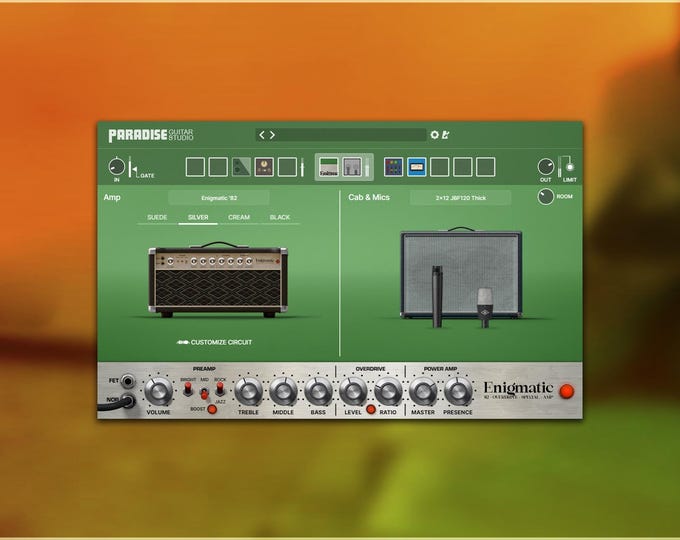Image resolution: width=680 pixels, height=540 pixels.
Task: Adjust the IN input gain knob
Action: (x=116, y=167)
